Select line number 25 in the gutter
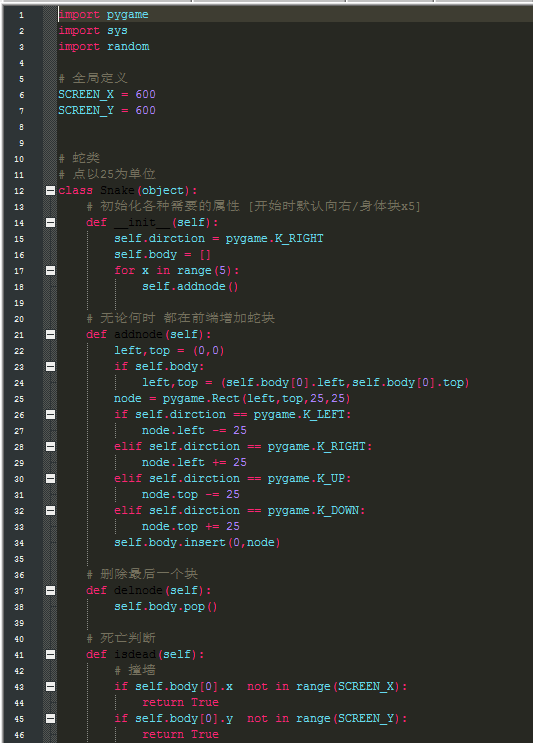 point(19,399)
